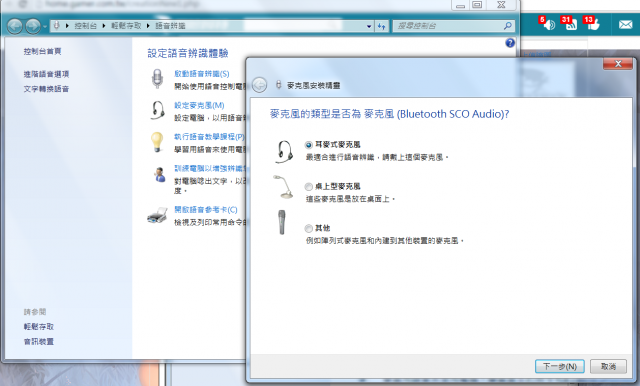The height and width of the screenshot is (386, 640).
Task: Click the forward arrow in Control Panel window
Action: tap(33, 26)
